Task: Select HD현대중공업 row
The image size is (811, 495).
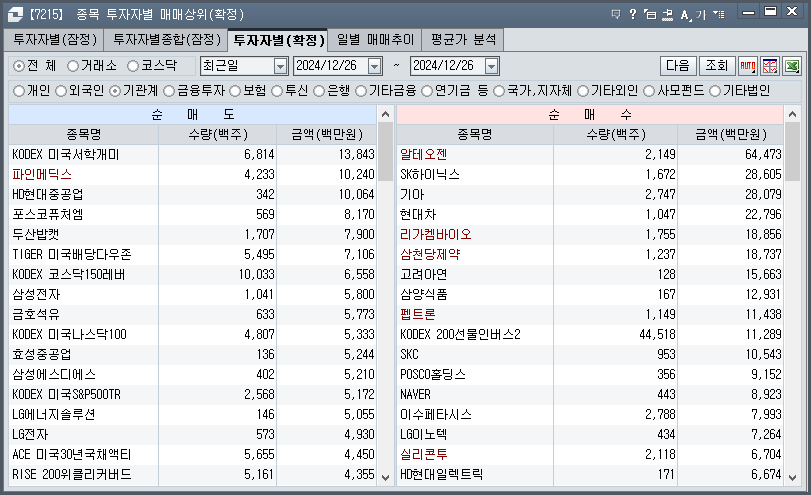Action: 192,194
